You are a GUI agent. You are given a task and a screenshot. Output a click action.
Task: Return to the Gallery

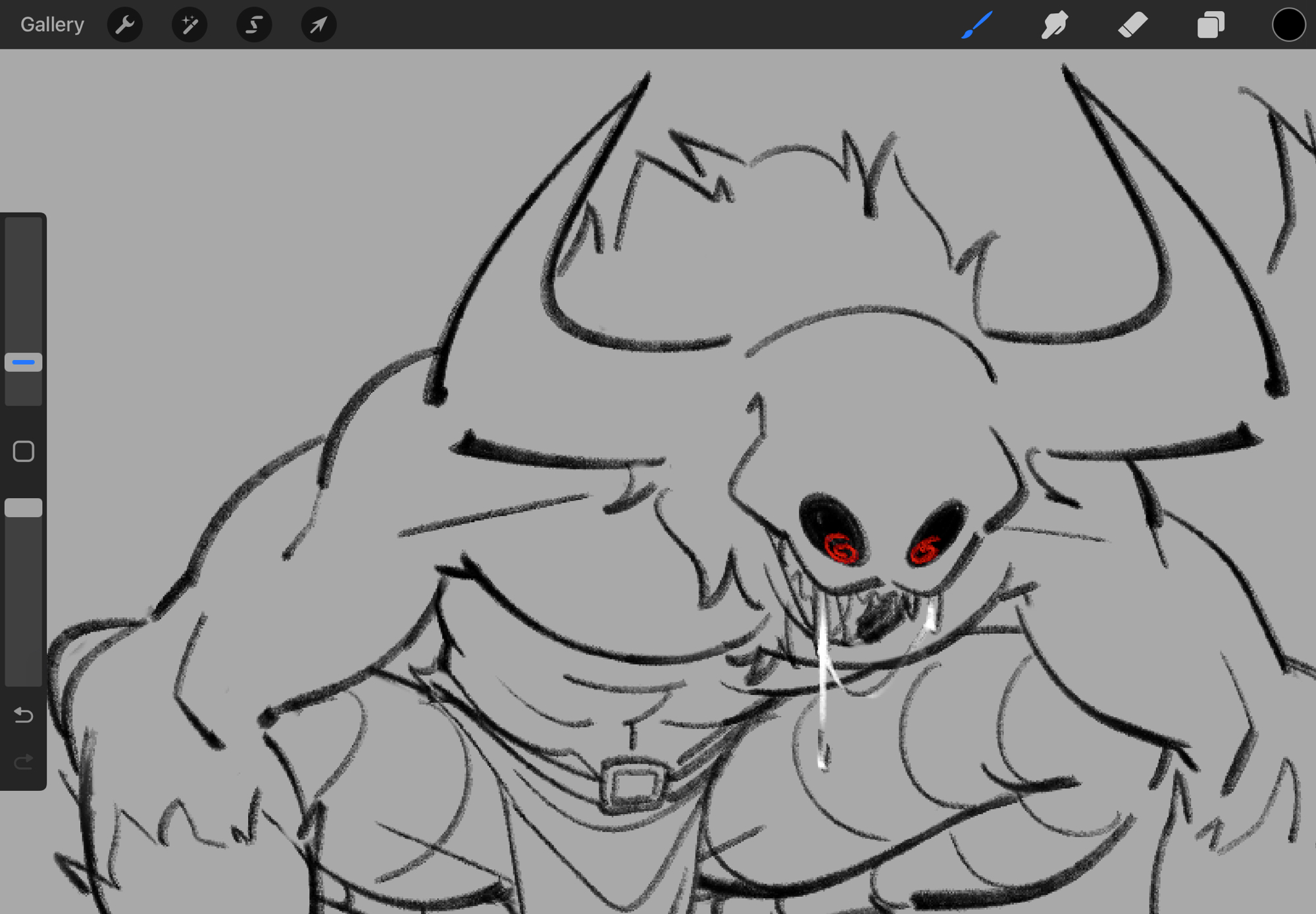(52, 25)
